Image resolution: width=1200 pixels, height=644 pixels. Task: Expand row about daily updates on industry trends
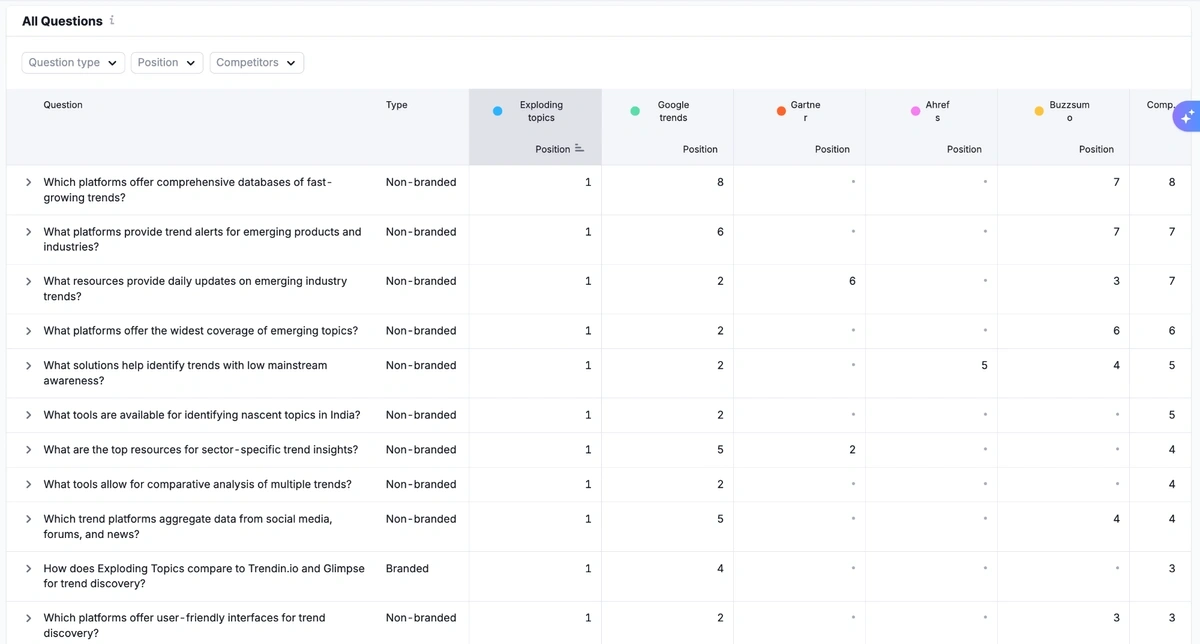[x=28, y=281]
